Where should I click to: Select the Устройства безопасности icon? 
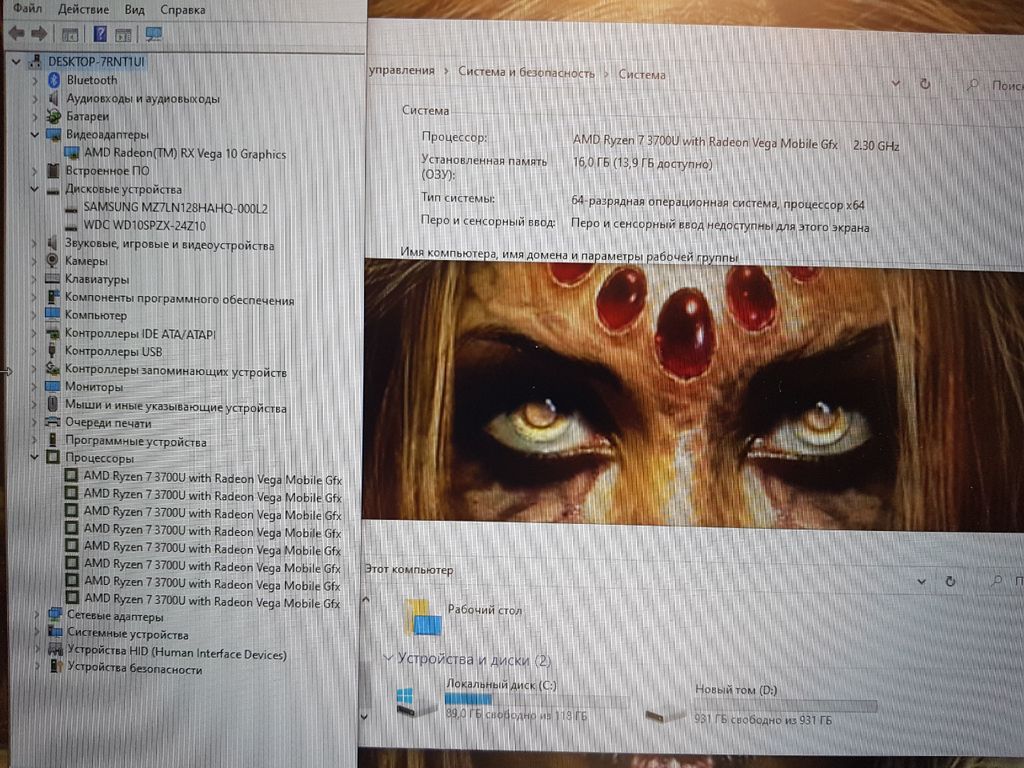coord(56,667)
